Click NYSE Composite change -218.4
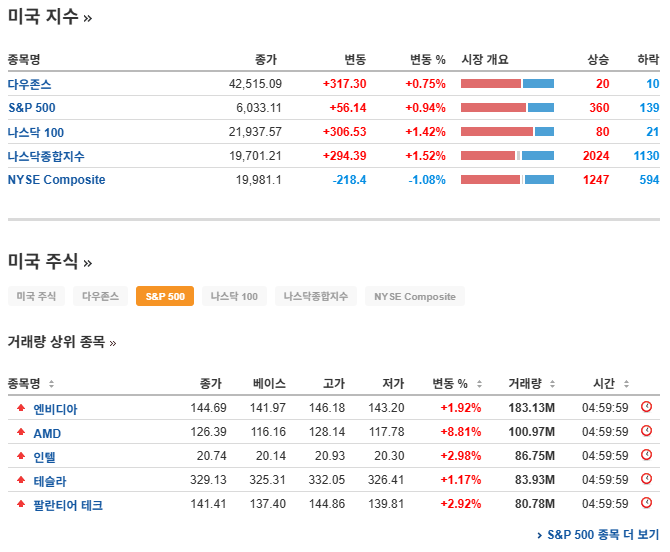670x552 pixels. (x=349, y=180)
